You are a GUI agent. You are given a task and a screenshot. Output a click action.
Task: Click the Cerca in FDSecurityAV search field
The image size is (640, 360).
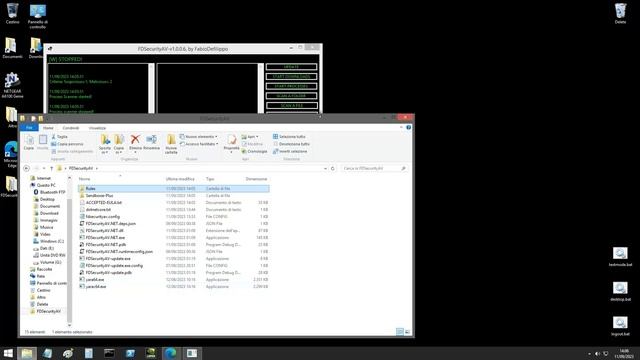[374, 168]
